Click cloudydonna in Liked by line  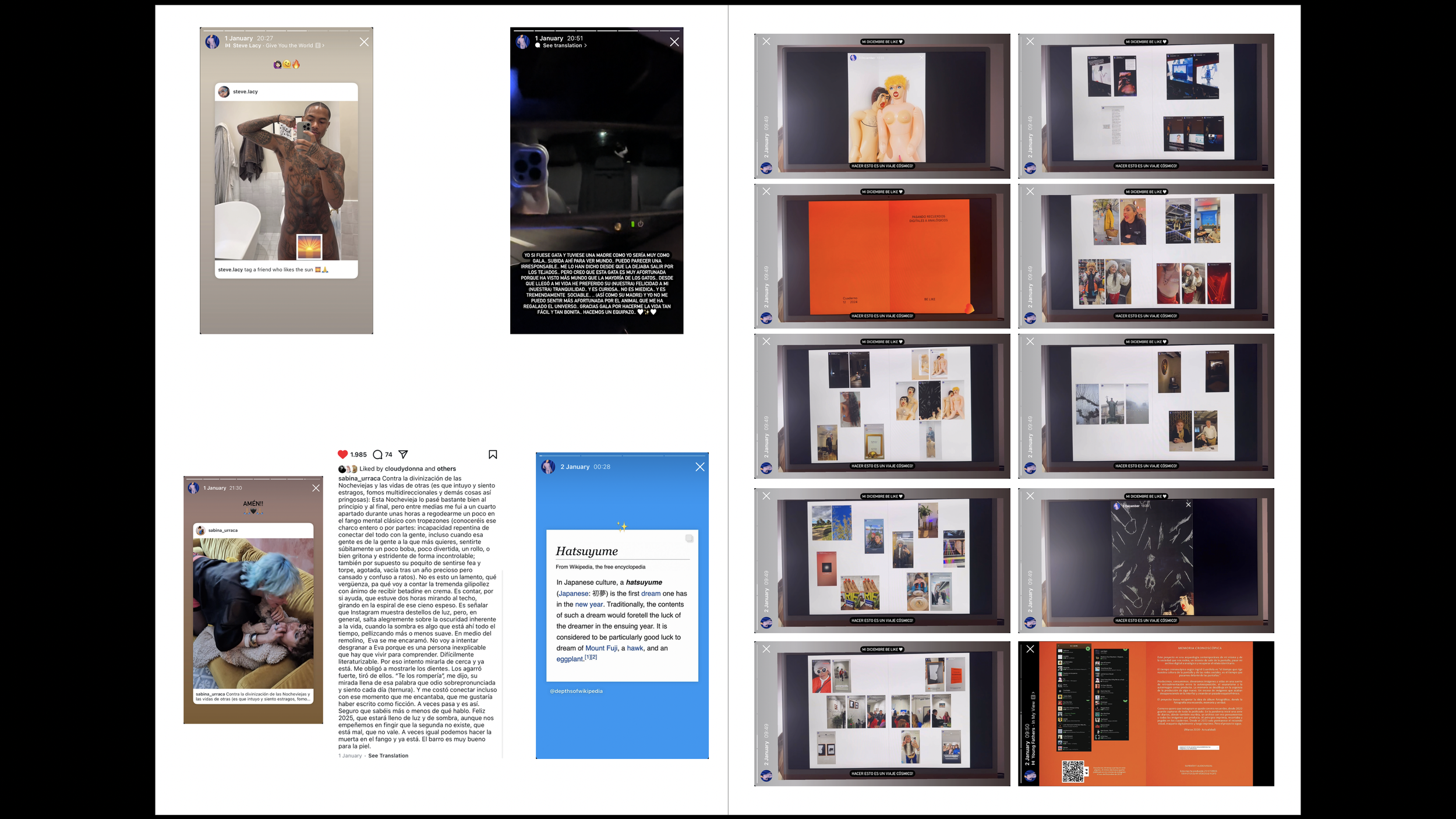click(x=404, y=468)
